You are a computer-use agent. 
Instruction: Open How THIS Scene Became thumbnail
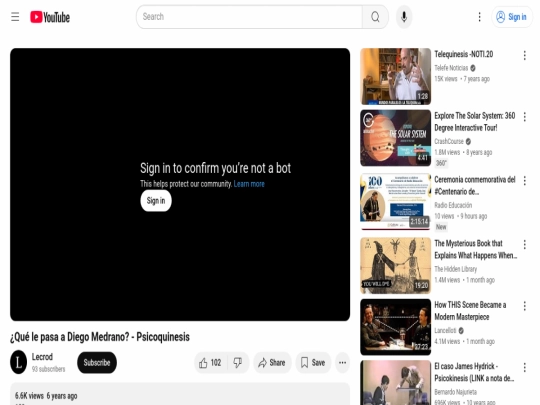pos(395,327)
